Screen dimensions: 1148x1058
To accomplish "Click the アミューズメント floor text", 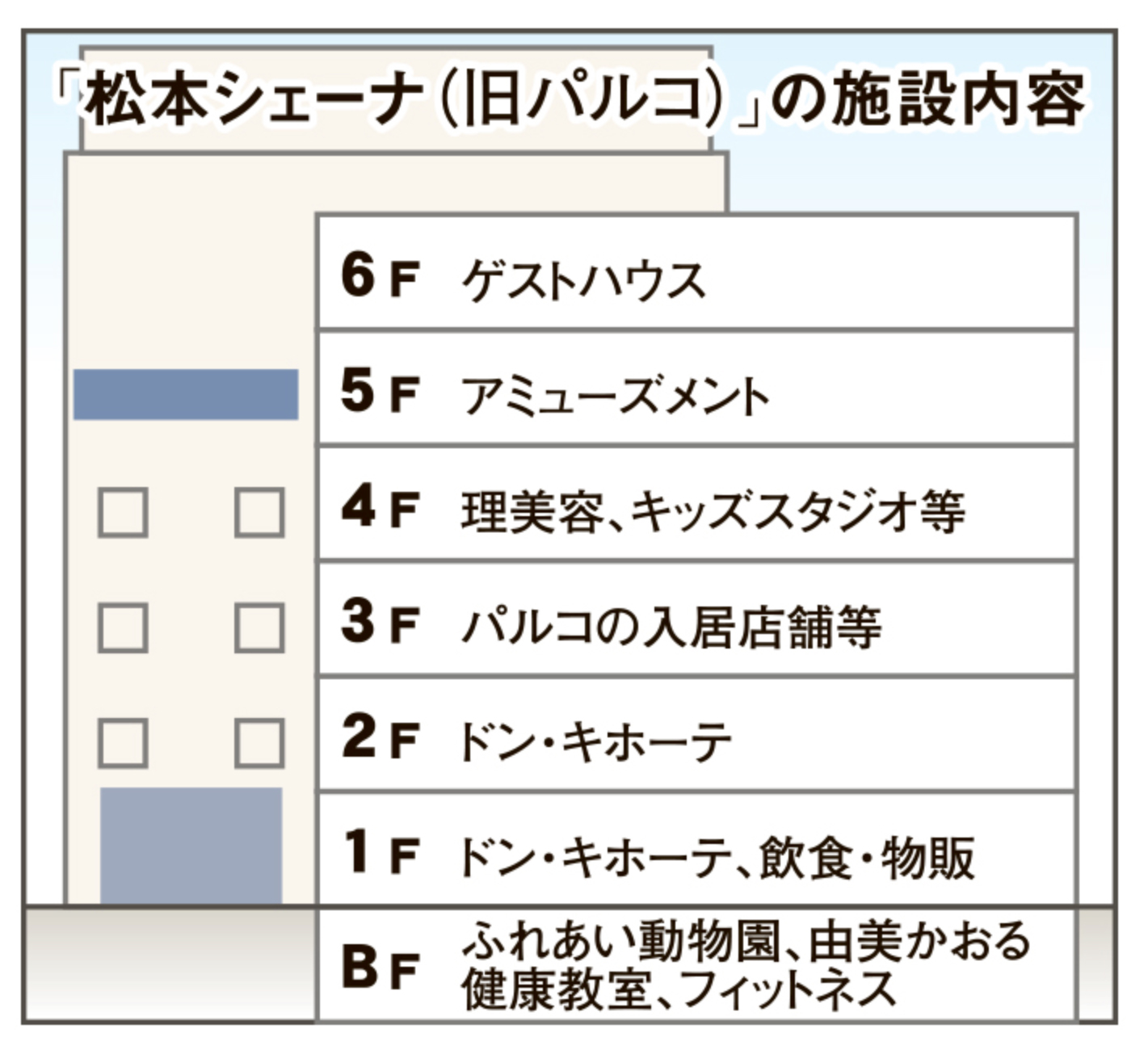I will pos(614,396).
